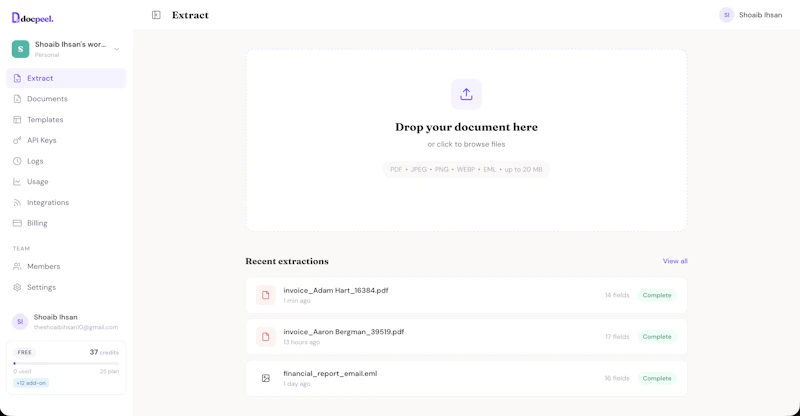Go to Billing page
The width and height of the screenshot is (800, 416).
coord(66,223)
